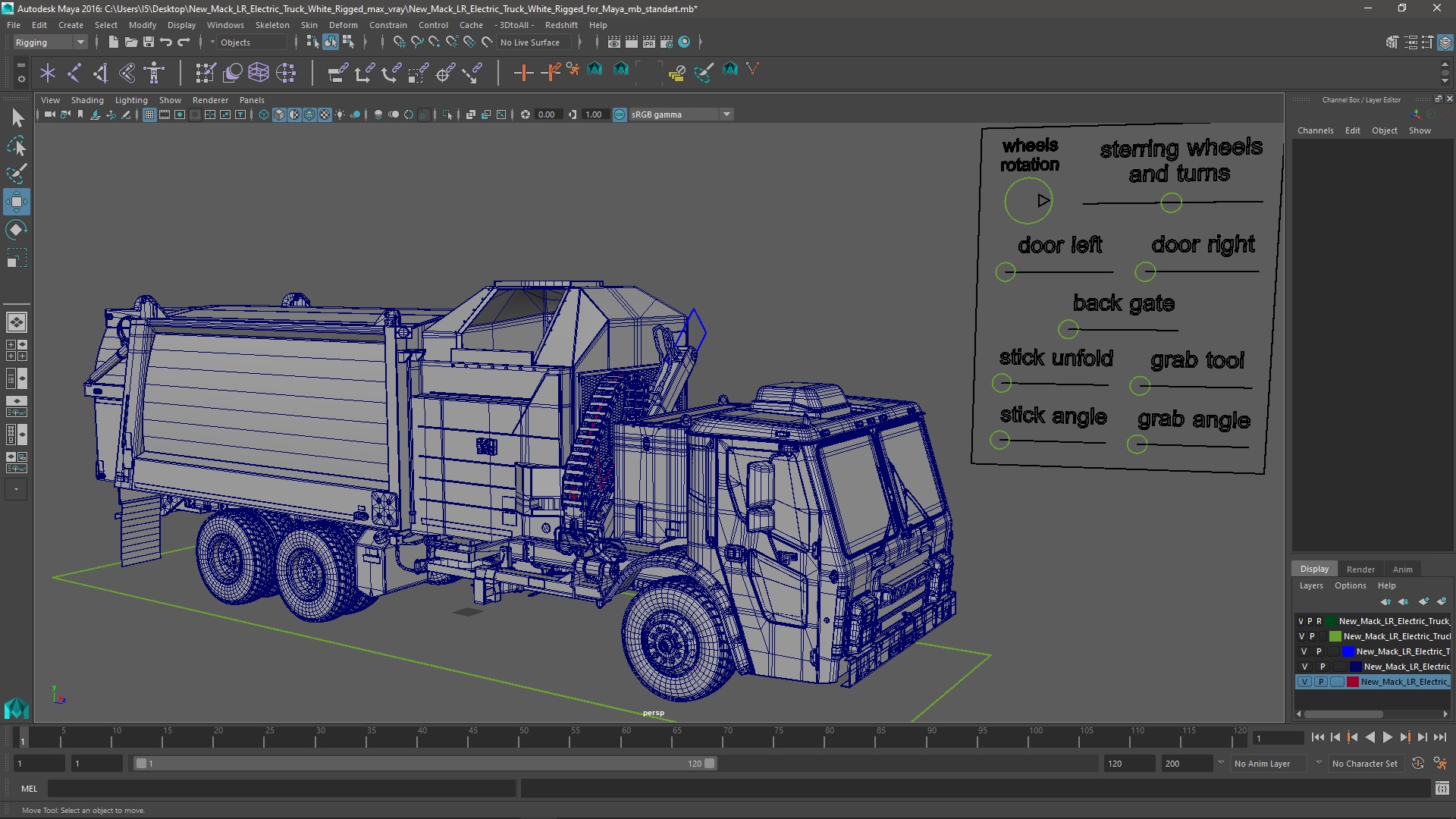Click the current frame field
The width and height of the screenshot is (1456, 819).
[1279, 738]
